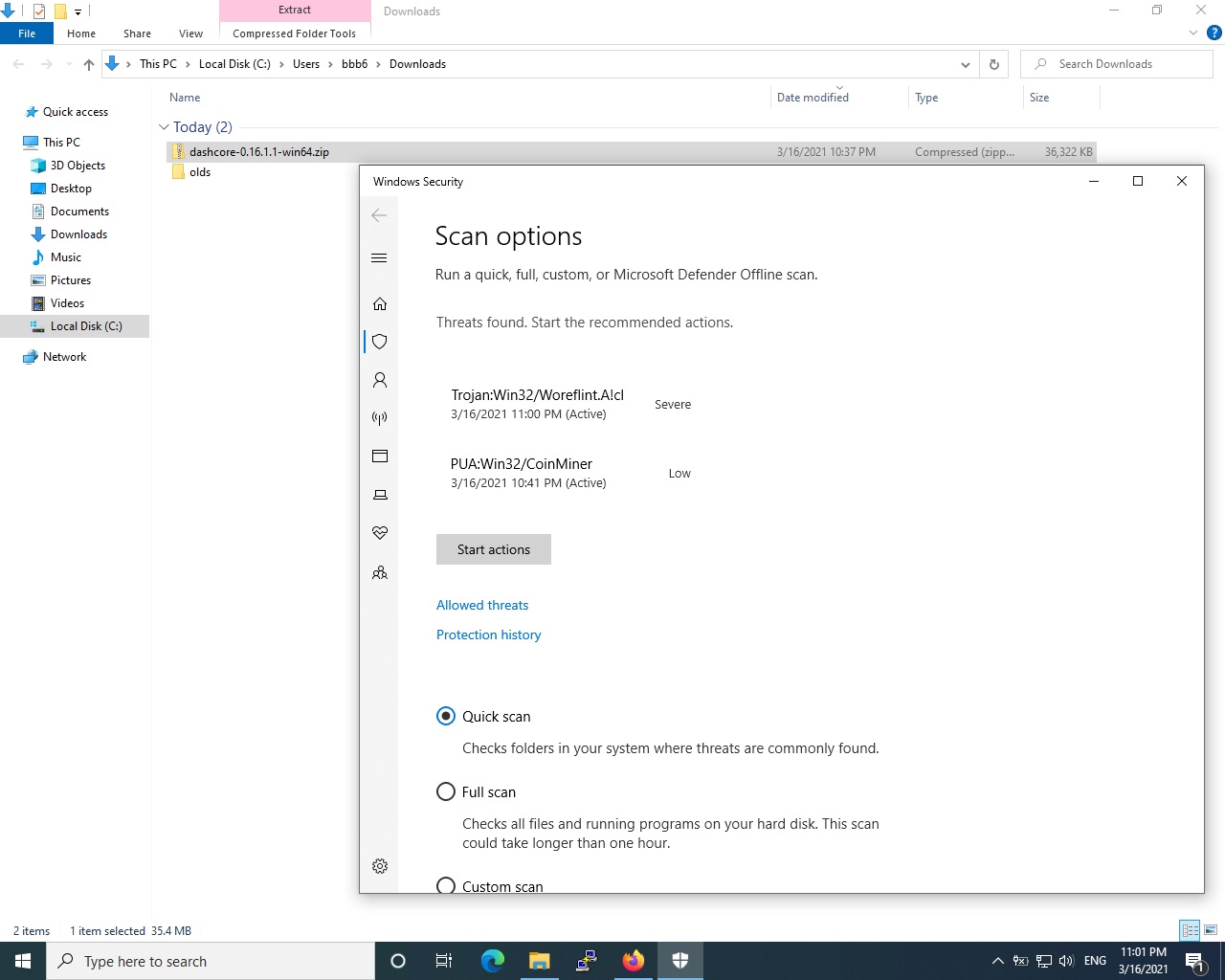Open the Home icon in Windows Security sidebar

click(x=380, y=303)
